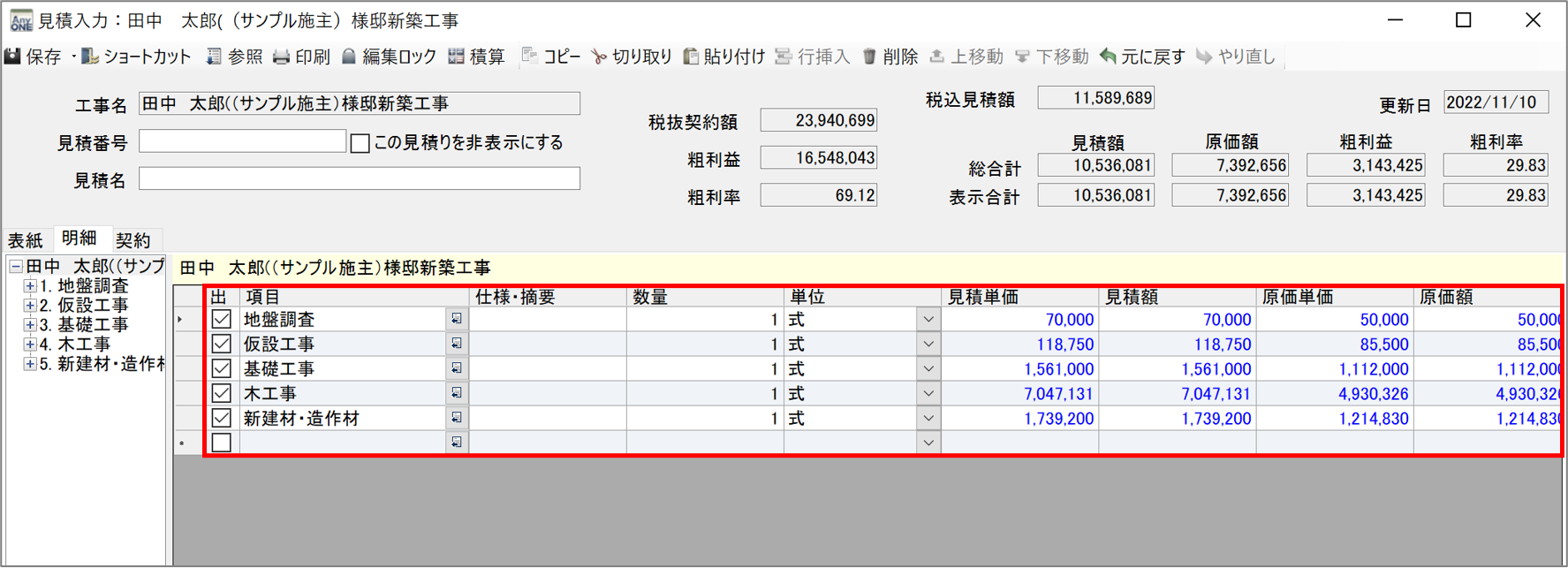Uncheck the 出 checkbox for 仮設工事
The width and height of the screenshot is (1568, 568).
222,344
